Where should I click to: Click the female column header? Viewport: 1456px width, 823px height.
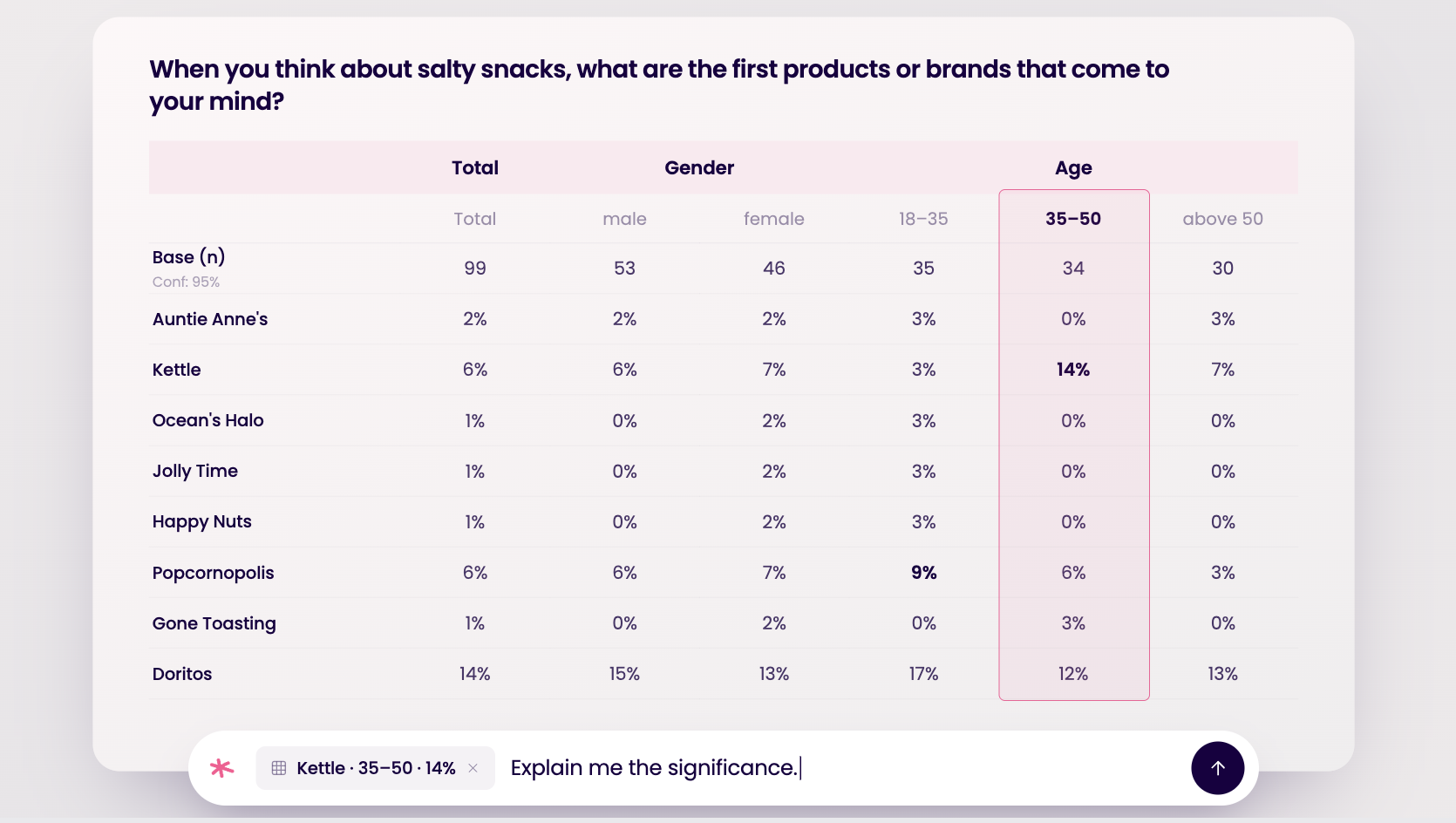pos(773,219)
